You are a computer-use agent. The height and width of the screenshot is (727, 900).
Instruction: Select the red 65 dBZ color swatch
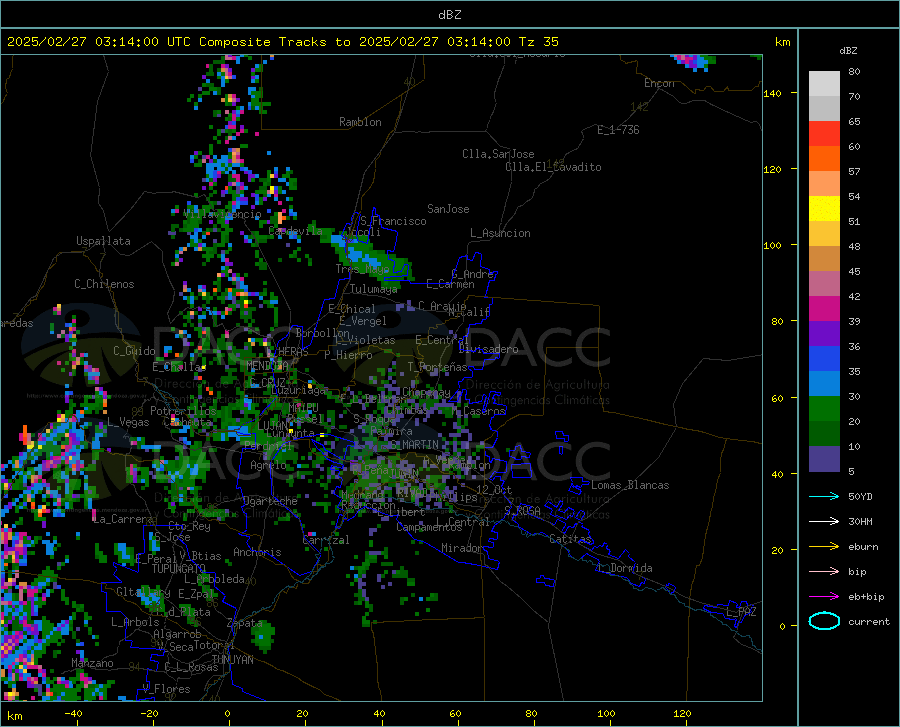(824, 134)
